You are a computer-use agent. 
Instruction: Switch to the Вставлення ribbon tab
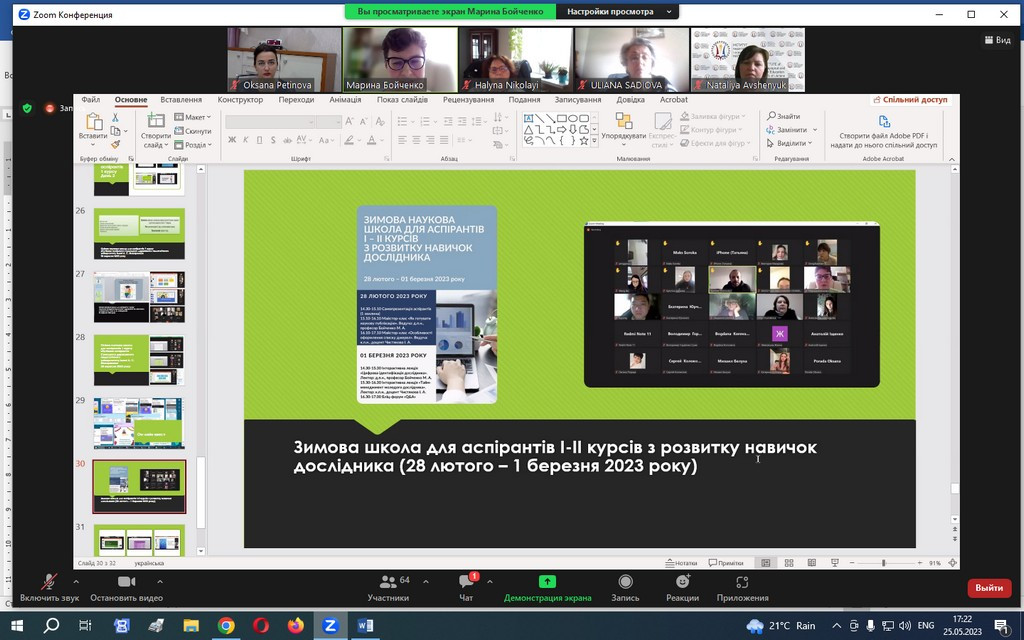181,100
